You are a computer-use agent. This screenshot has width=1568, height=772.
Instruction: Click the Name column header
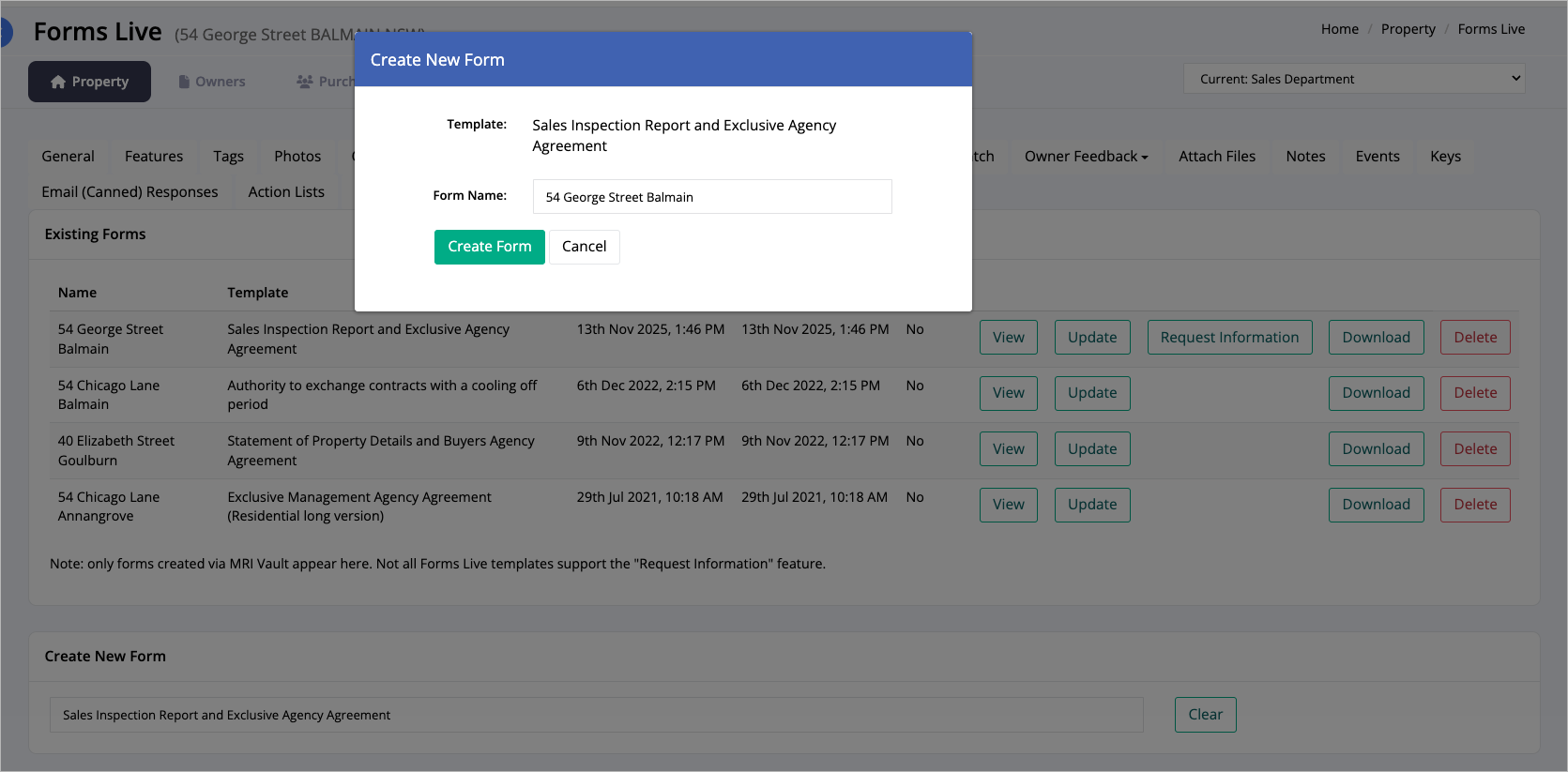tap(77, 293)
